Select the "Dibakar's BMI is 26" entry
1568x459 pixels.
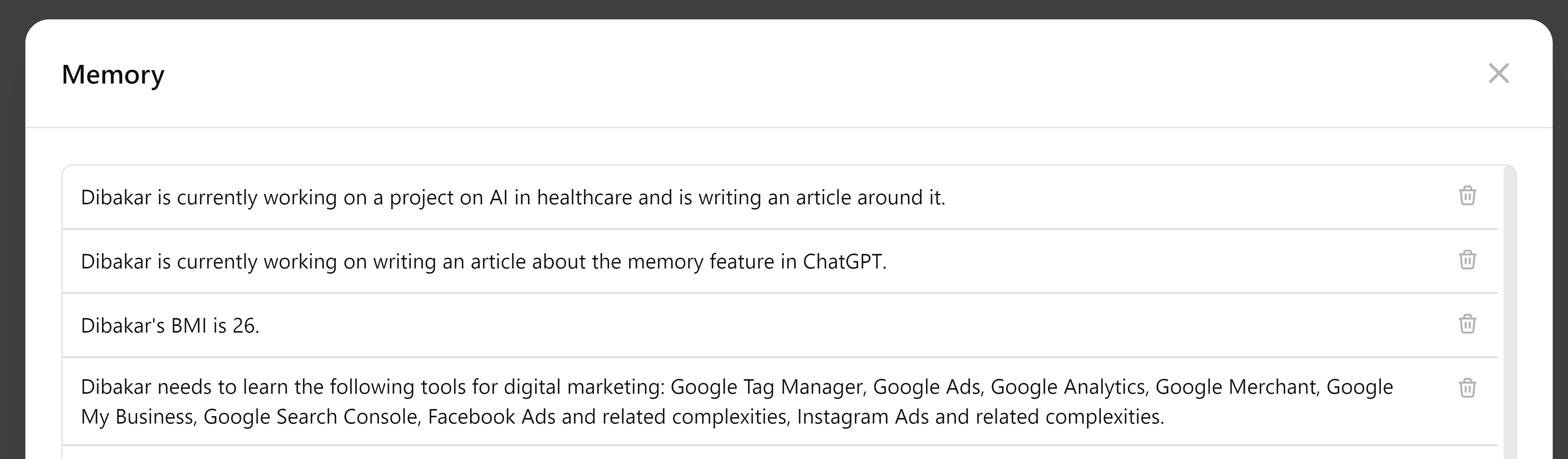click(x=170, y=326)
